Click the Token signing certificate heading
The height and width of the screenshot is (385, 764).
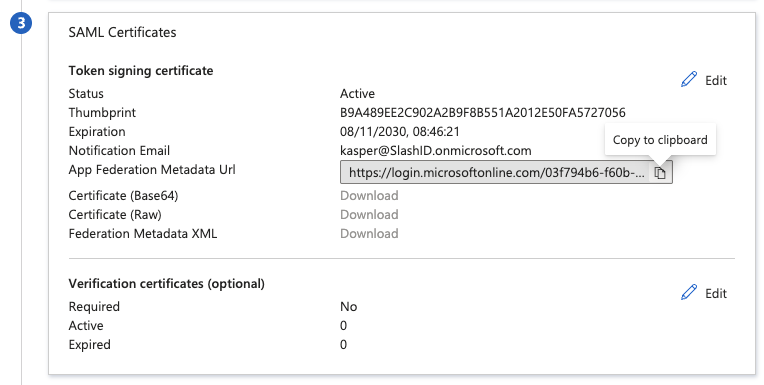pyautogui.click(x=141, y=71)
